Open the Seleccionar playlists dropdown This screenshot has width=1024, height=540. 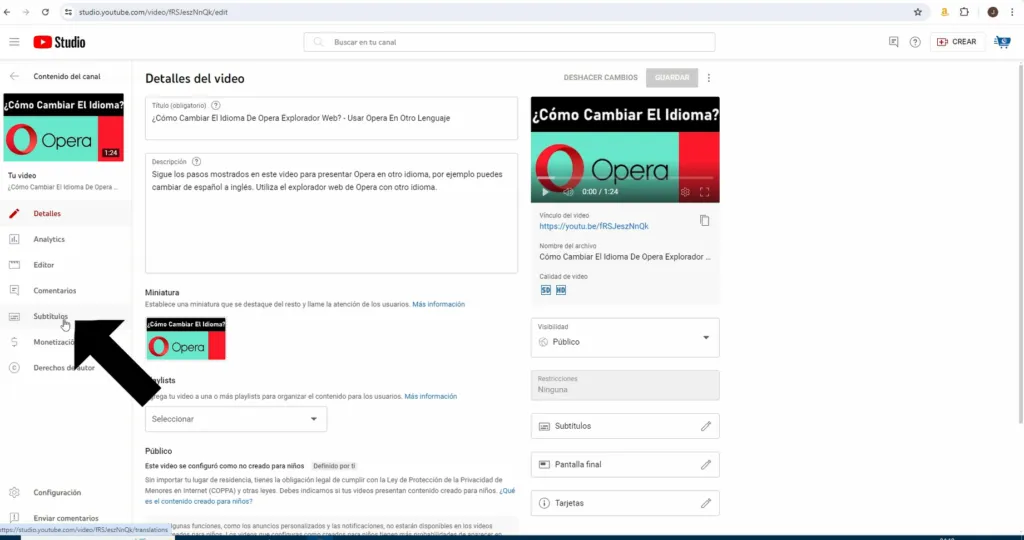pos(236,419)
